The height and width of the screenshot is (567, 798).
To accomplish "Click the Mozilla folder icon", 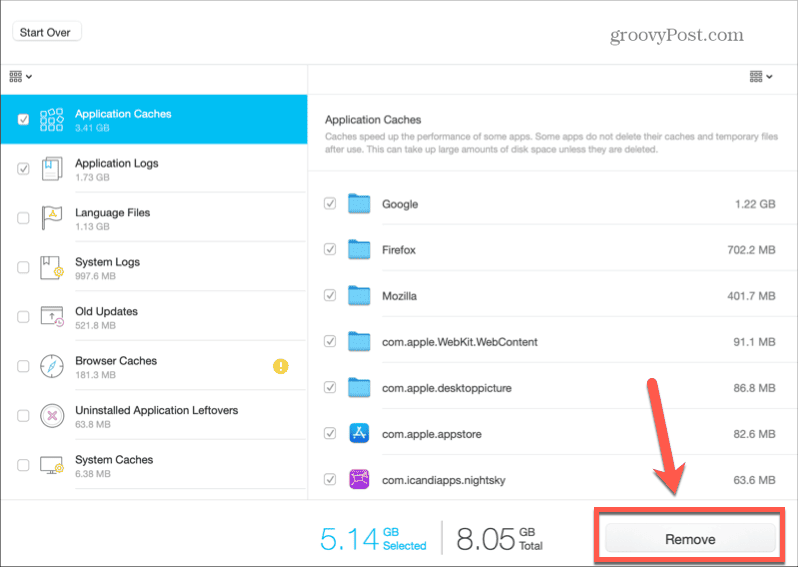I will 359,296.
